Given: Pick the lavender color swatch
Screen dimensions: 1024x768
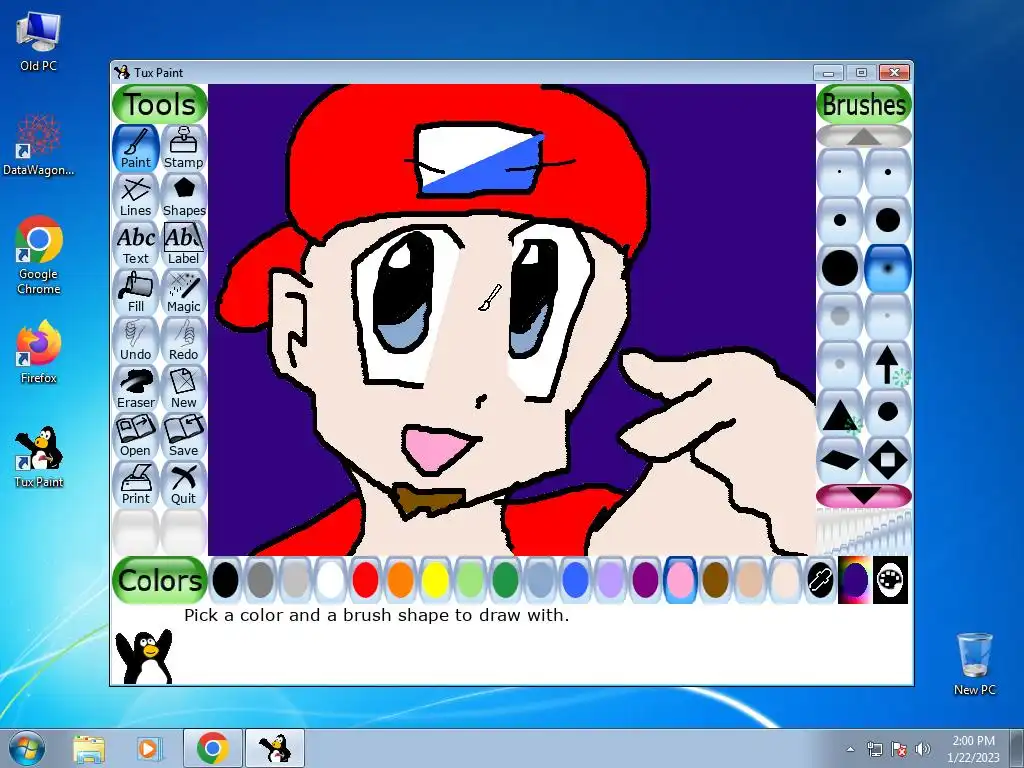Looking at the screenshot, I should (611, 580).
